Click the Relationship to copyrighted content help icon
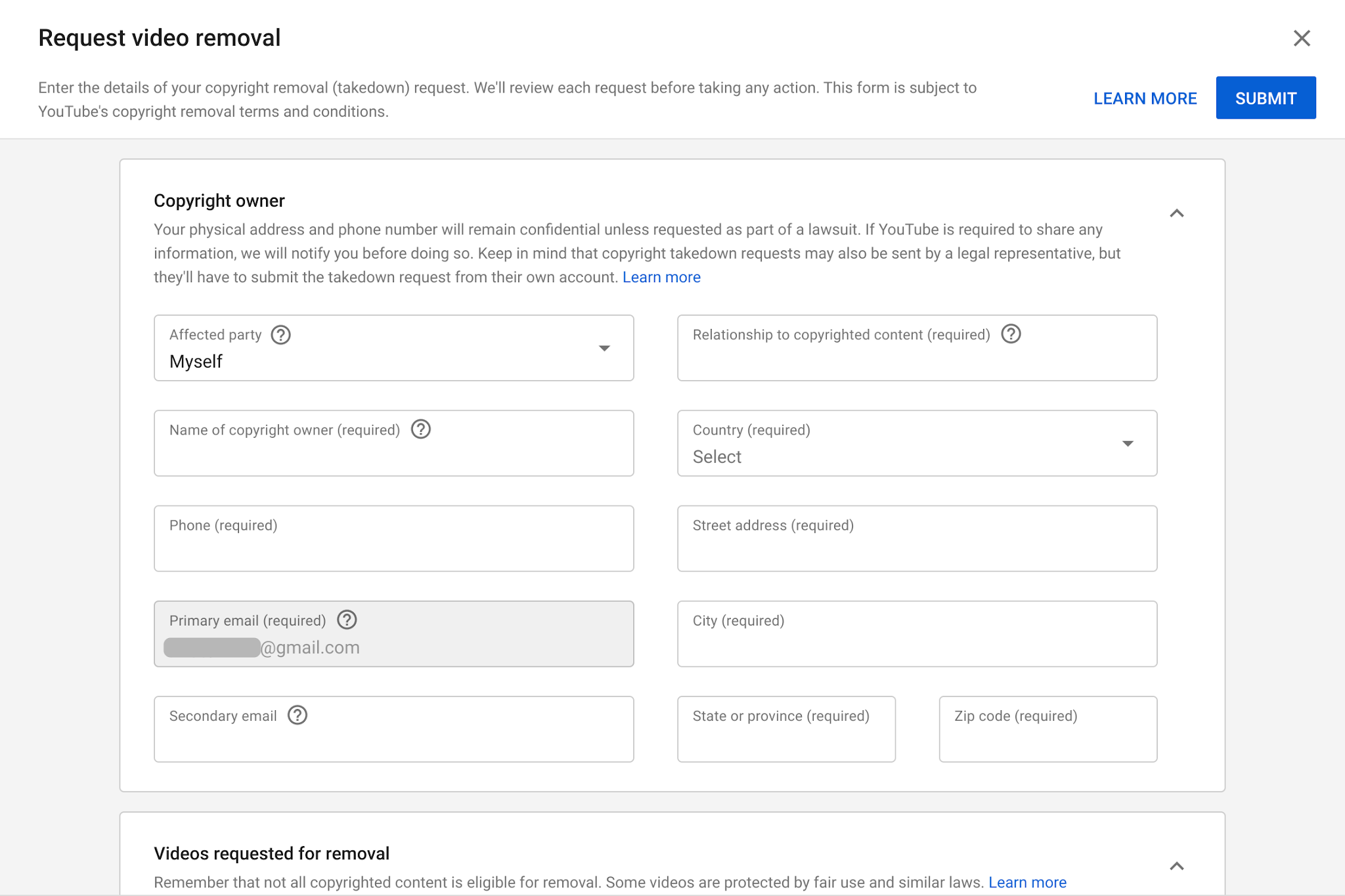1345x896 pixels. [1011, 334]
